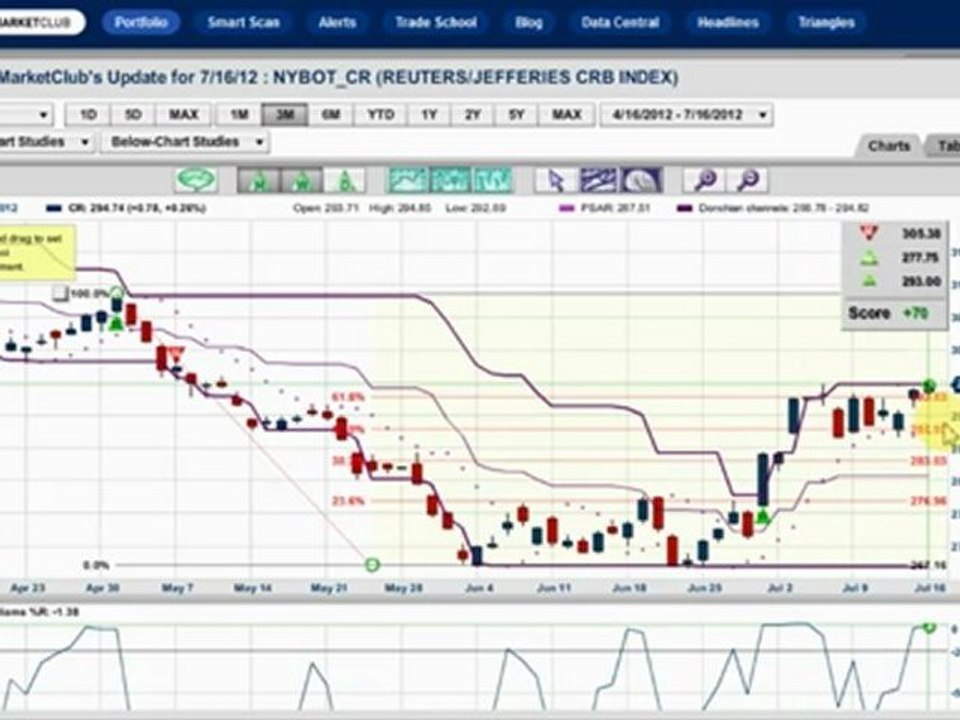Open the Smart Scan menu

click(244, 23)
